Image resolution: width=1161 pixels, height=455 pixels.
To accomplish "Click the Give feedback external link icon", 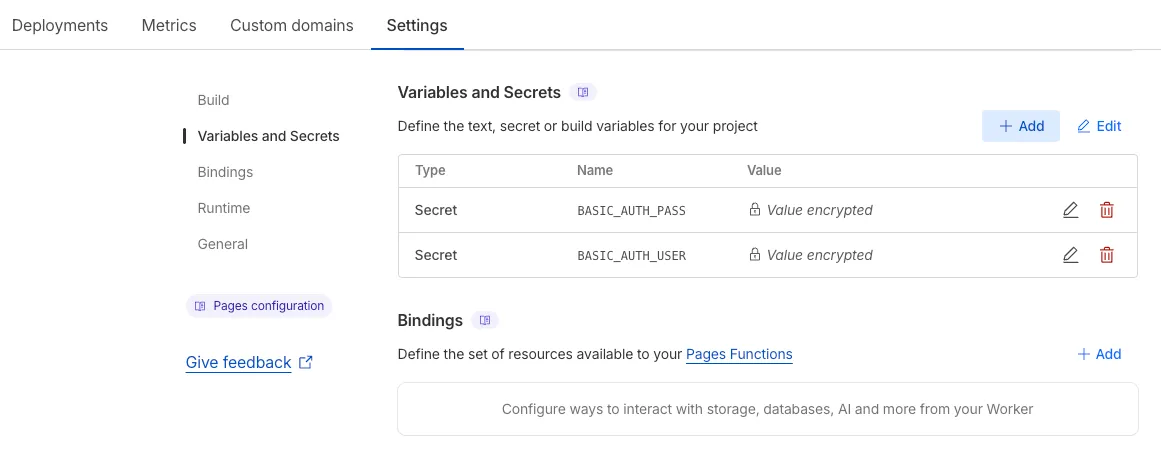I will [305, 363].
